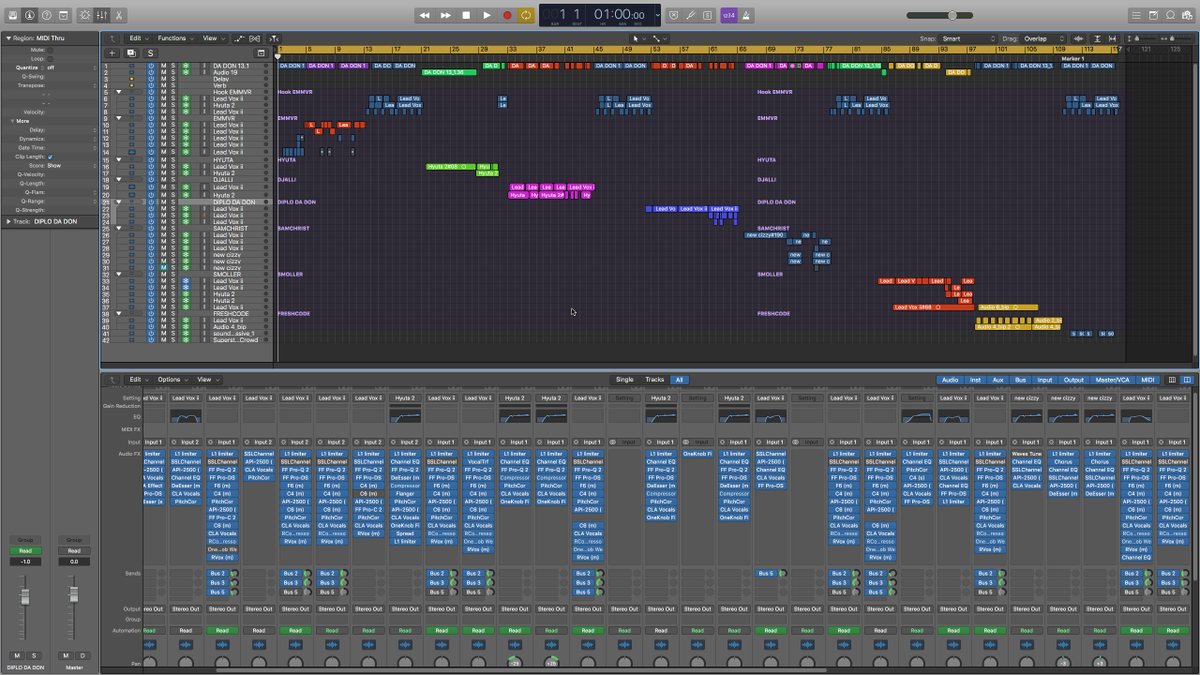This screenshot has height=675, width=1200.
Task: Stop playback with the square stop button
Action: click(466, 15)
